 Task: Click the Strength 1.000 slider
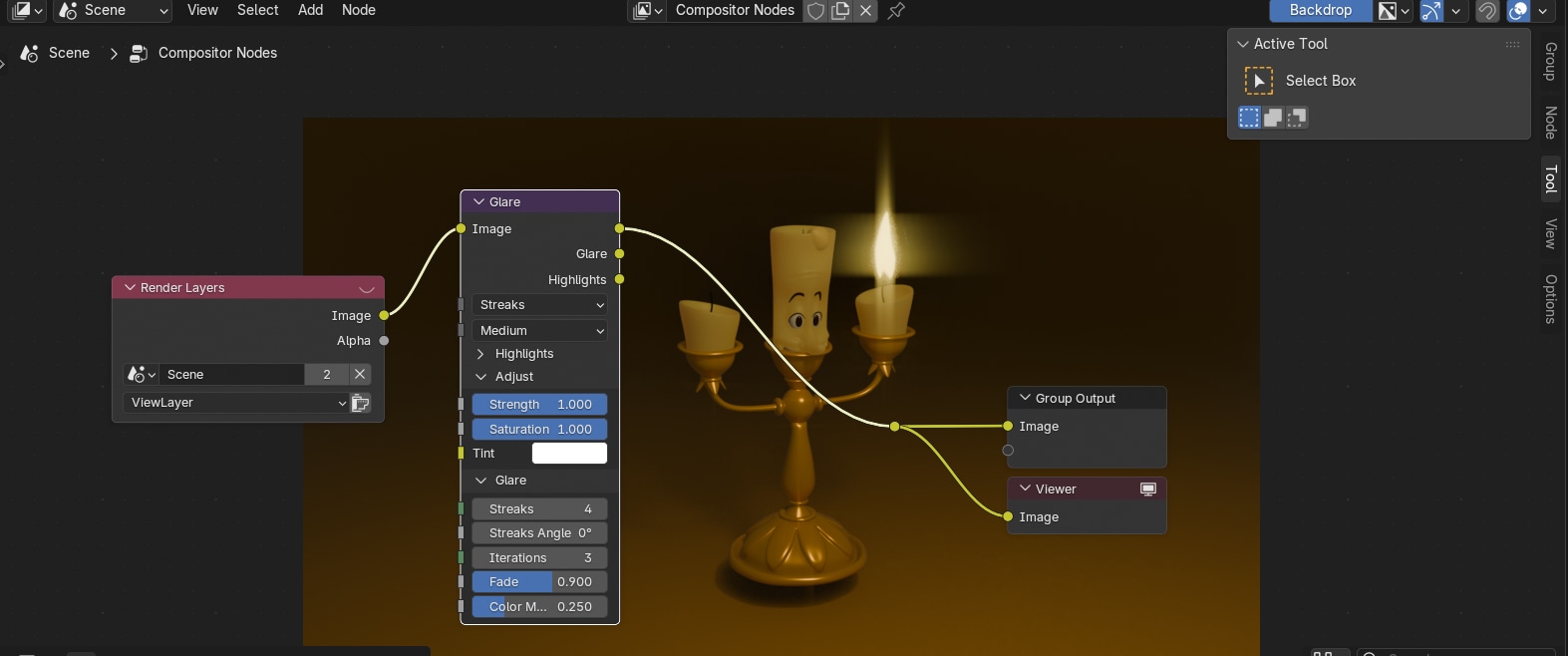[x=539, y=405]
